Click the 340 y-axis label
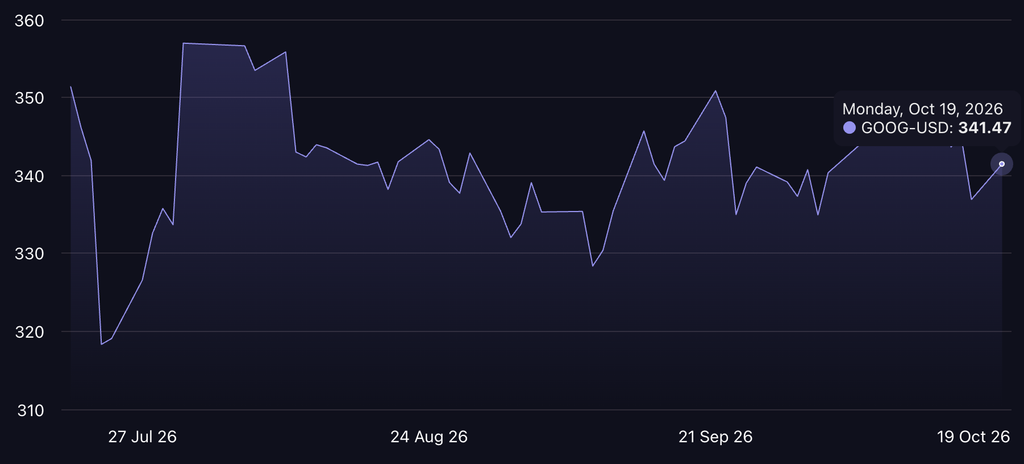This screenshot has height=464, width=1024. click(29, 176)
